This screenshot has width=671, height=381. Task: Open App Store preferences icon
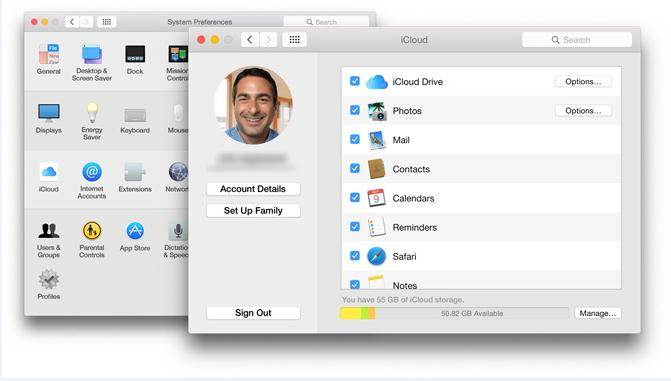coord(135,231)
